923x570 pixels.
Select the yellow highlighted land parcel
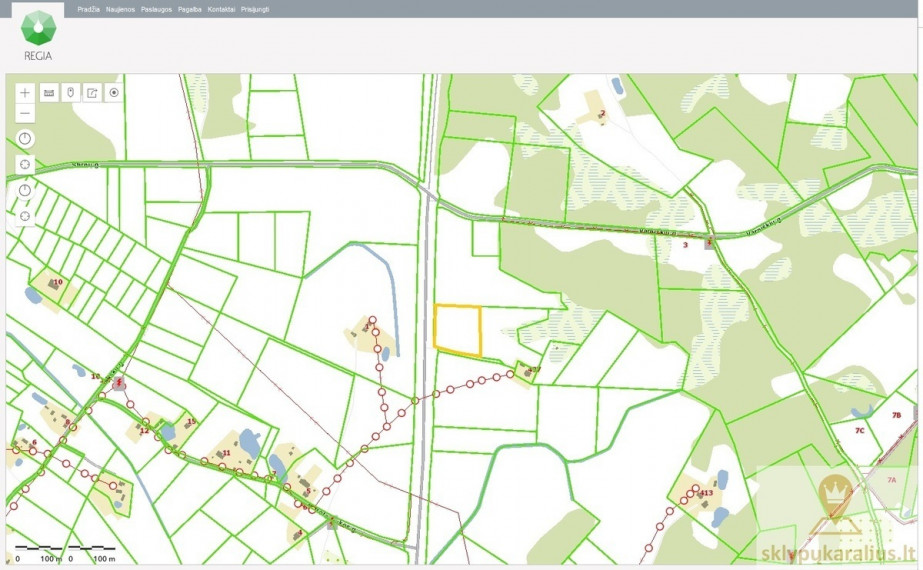pos(457,330)
